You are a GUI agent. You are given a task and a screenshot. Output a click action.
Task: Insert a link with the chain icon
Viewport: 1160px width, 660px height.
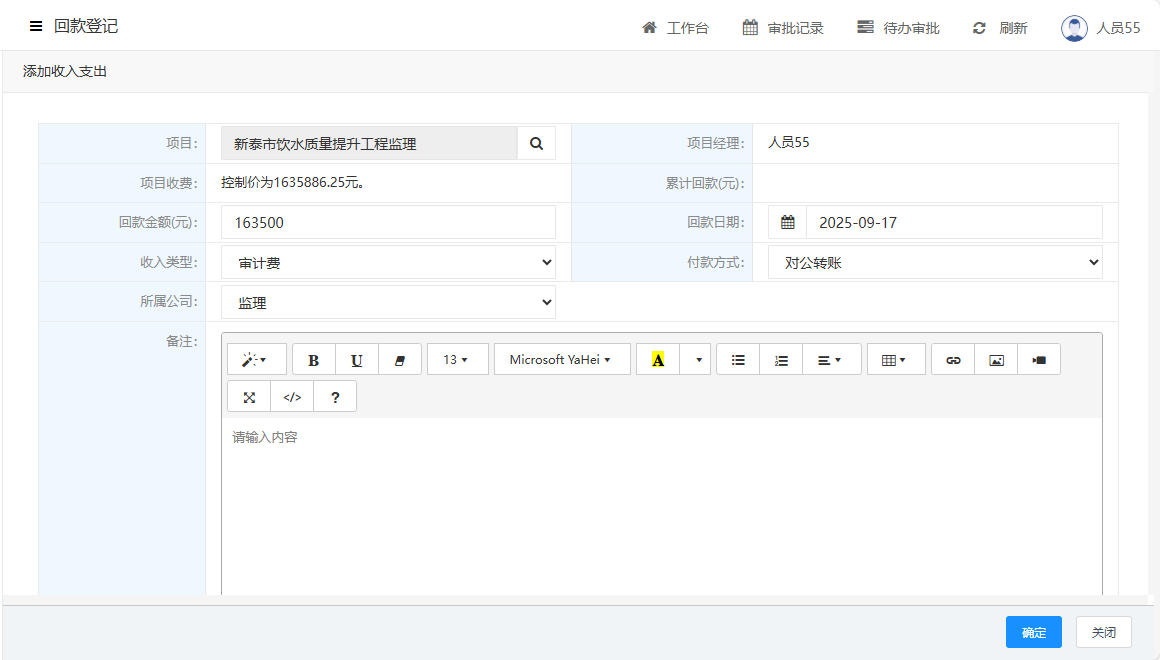(x=953, y=360)
